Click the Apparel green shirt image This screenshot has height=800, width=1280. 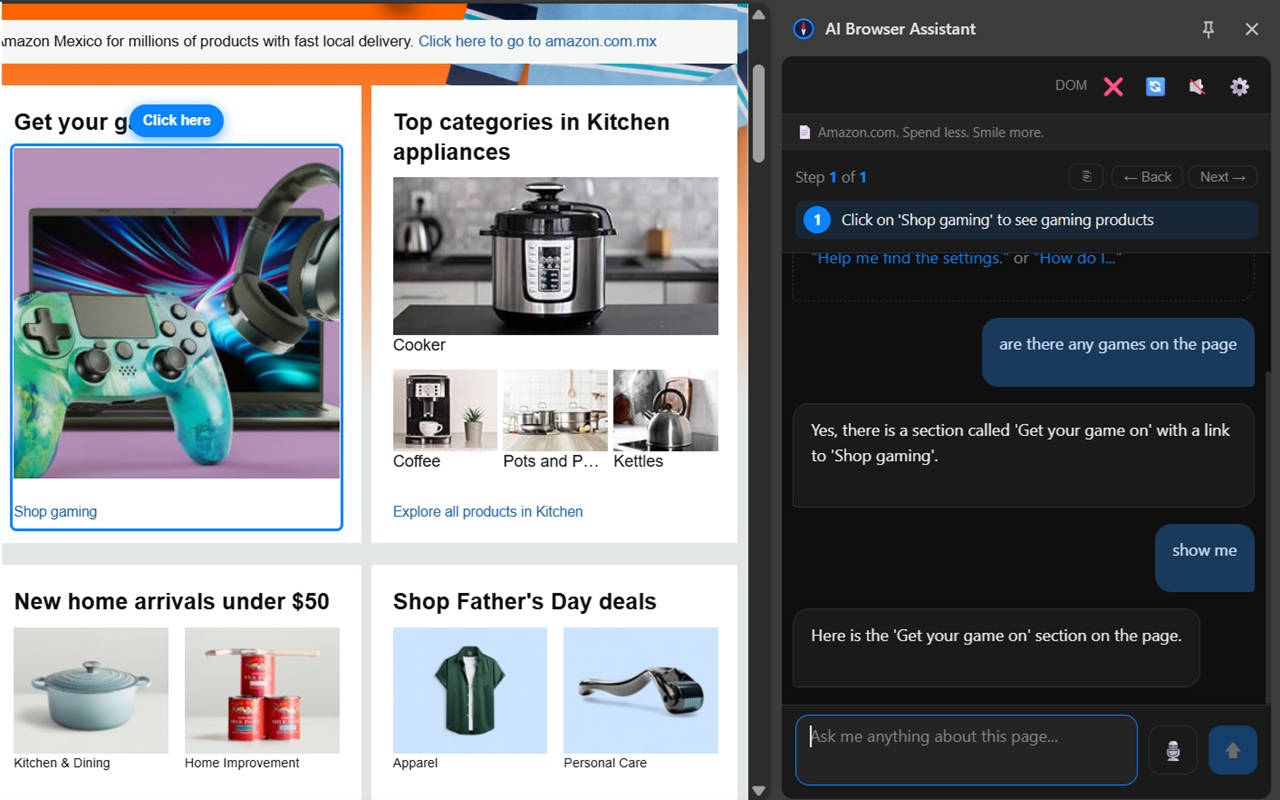pos(470,690)
